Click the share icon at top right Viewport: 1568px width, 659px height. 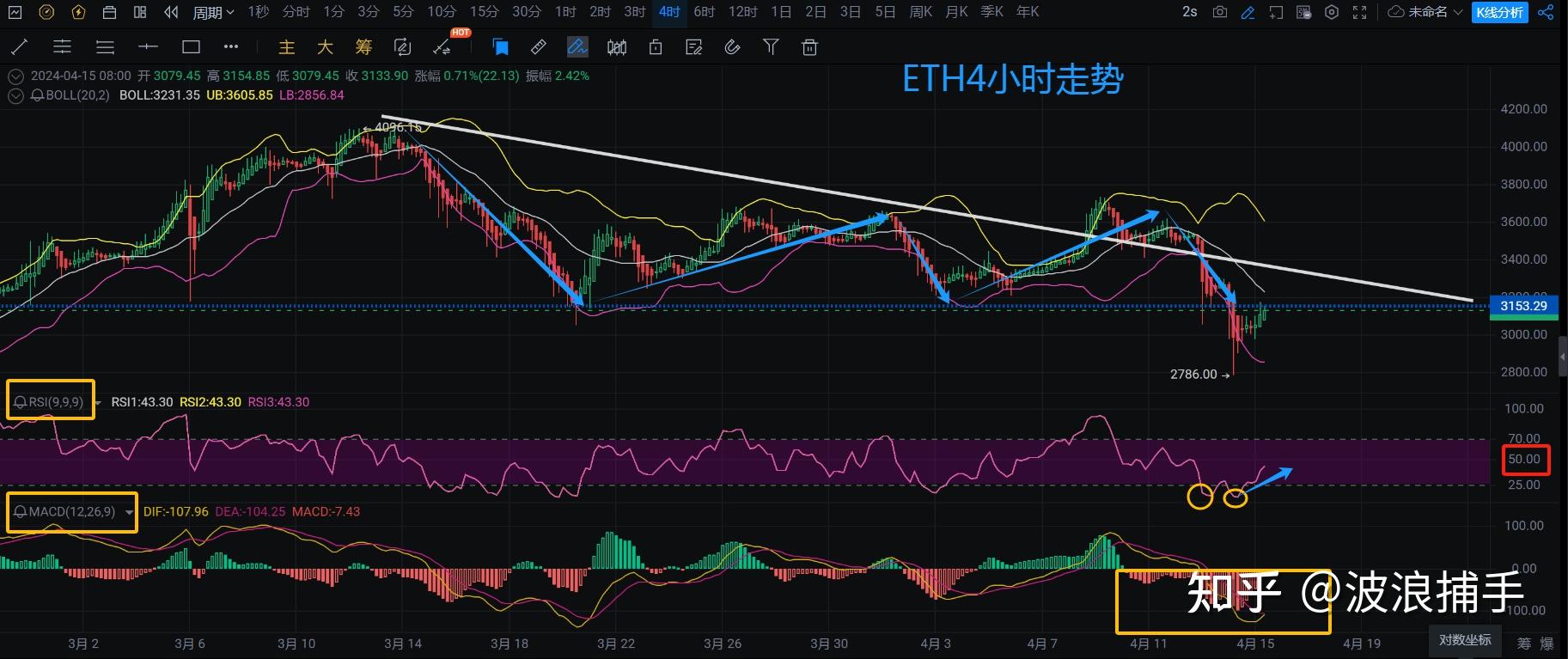(x=1547, y=12)
